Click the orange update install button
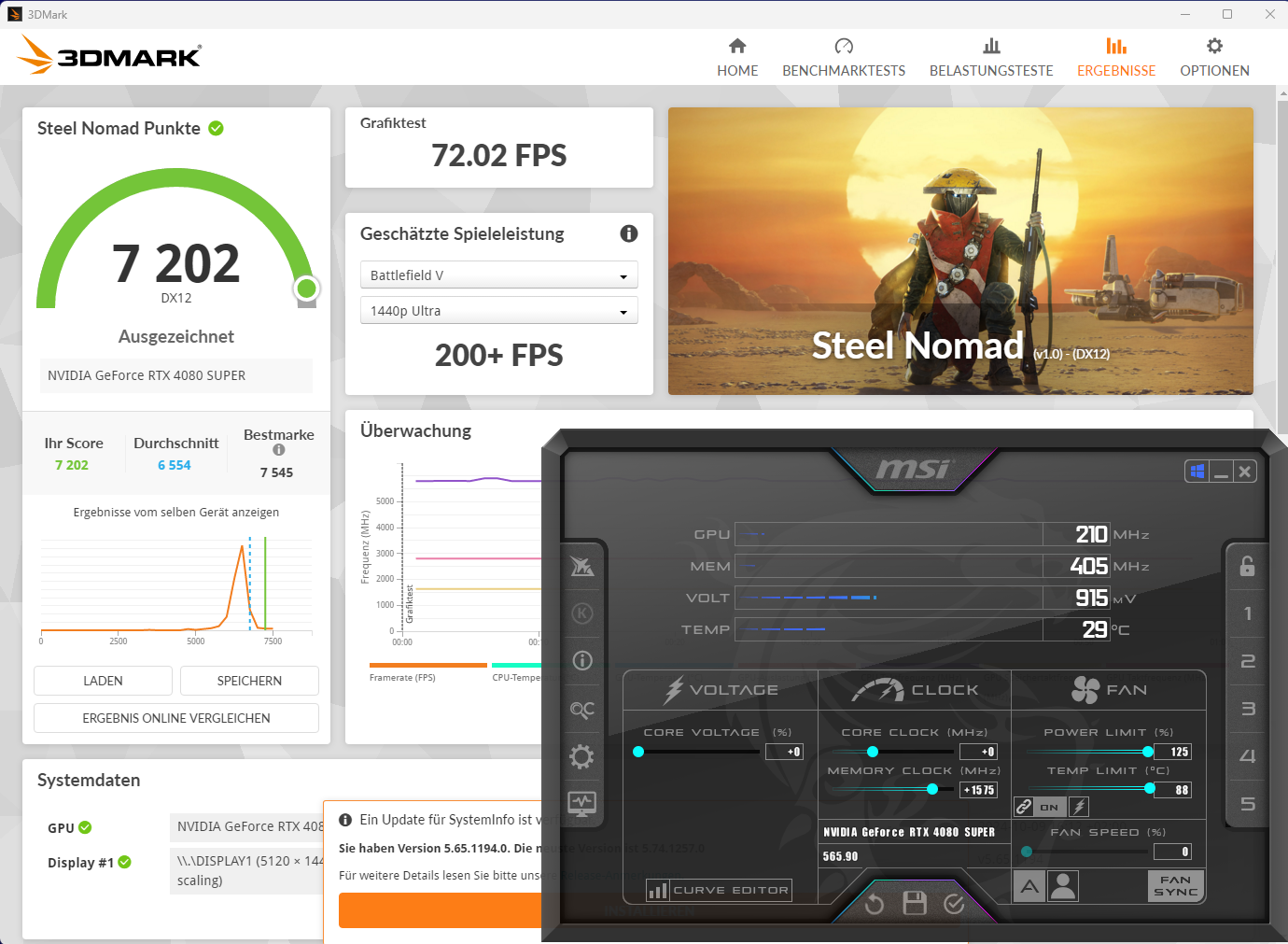Image resolution: width=1288 pixels, height=944 pixels. point(440,910)
